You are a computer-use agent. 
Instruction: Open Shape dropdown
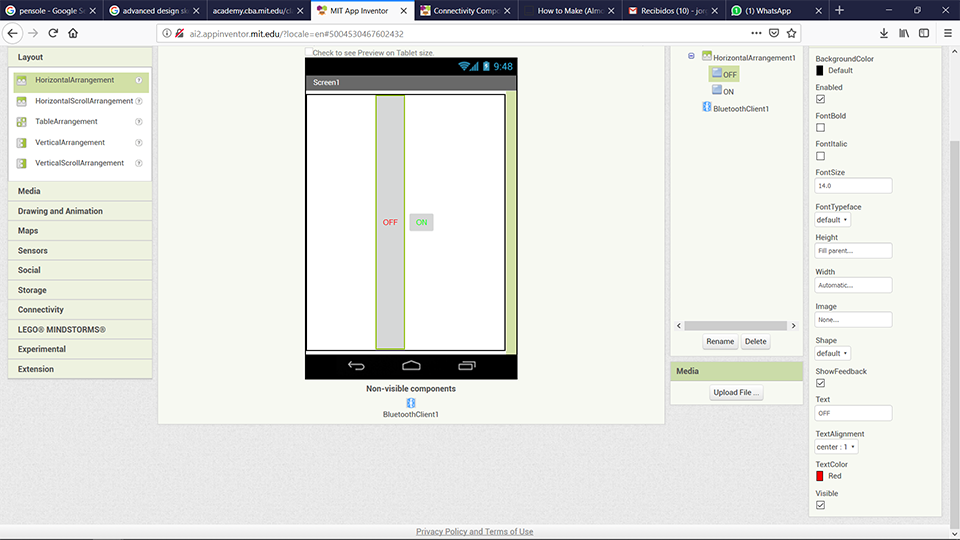[x=832, y=353]
